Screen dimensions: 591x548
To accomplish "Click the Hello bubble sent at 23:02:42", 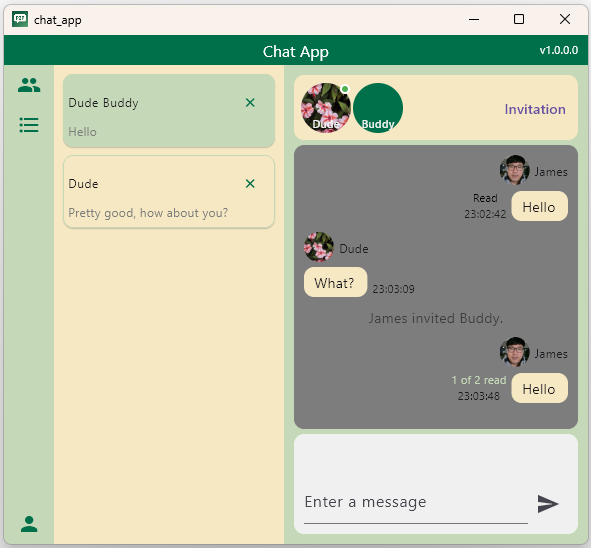I will [x=539, y=206].
